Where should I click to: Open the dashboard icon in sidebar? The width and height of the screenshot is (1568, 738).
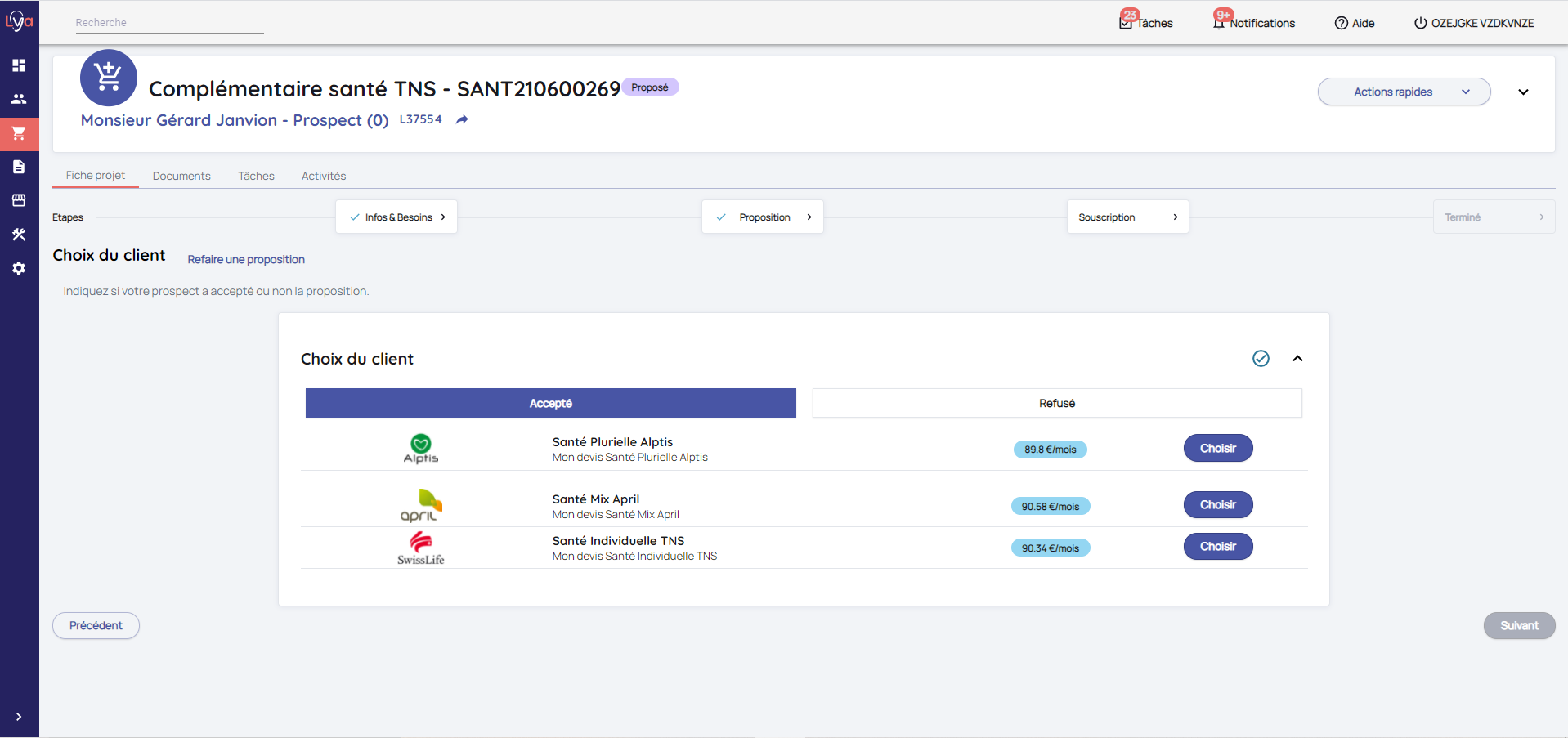pos(19,65)
